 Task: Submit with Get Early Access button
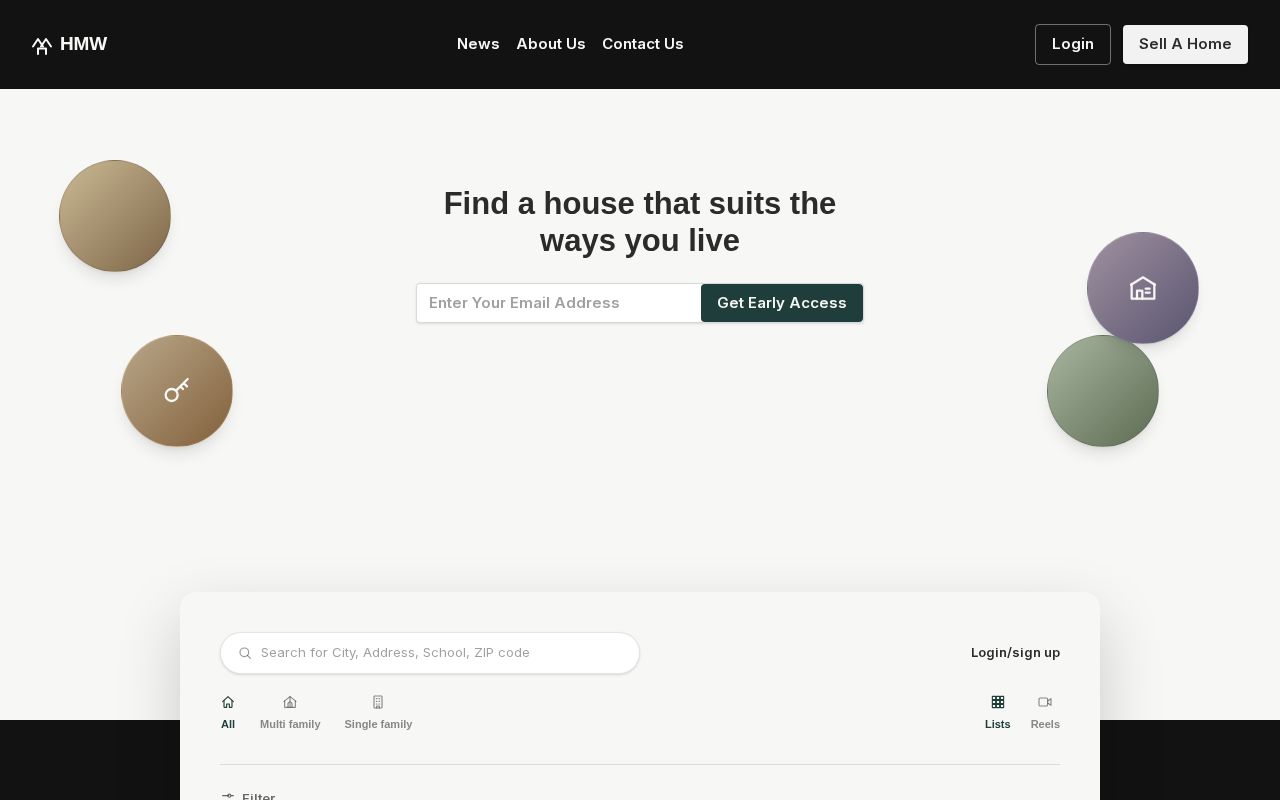coord(782,303)
